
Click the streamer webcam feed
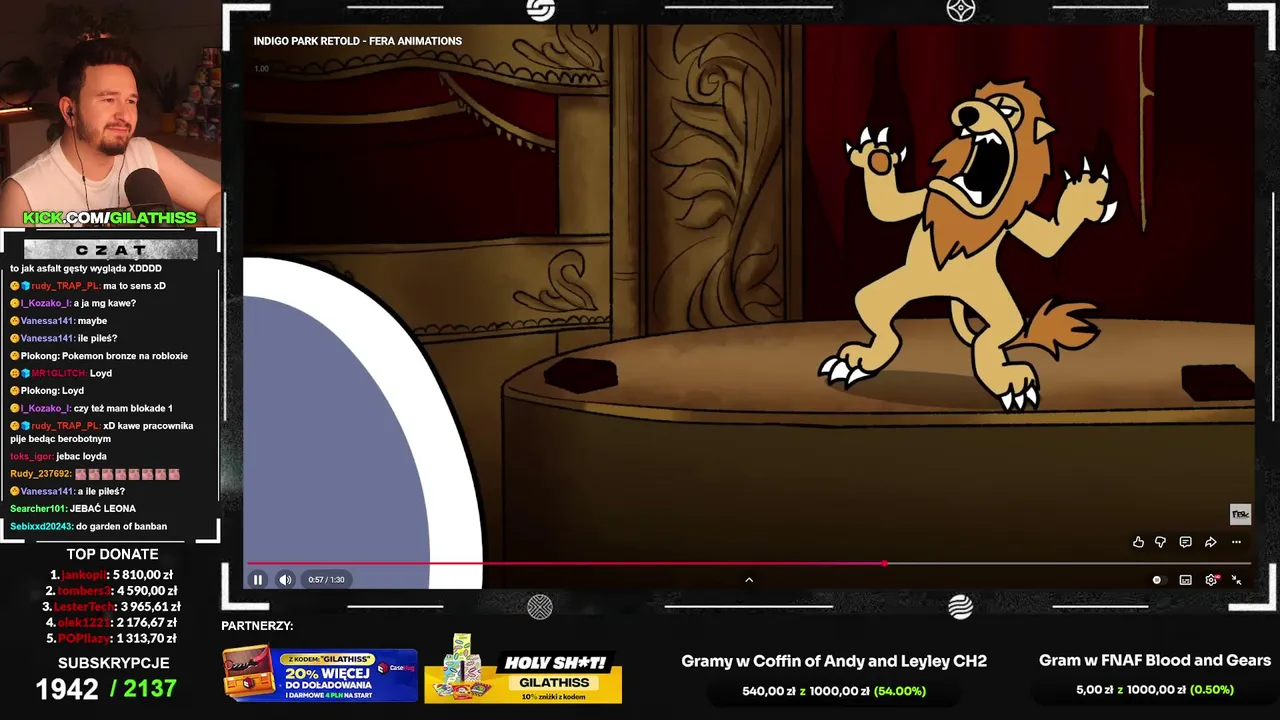point(110,114)
